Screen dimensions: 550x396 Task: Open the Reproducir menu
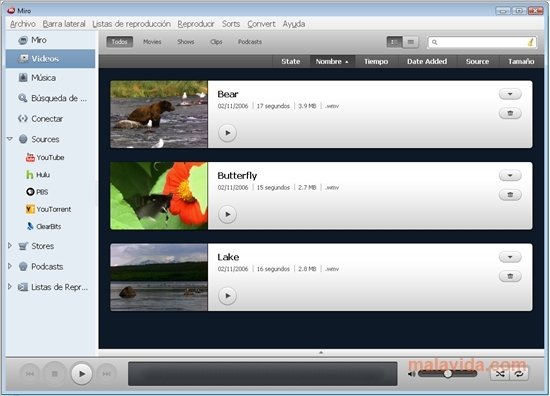[196, 24]
